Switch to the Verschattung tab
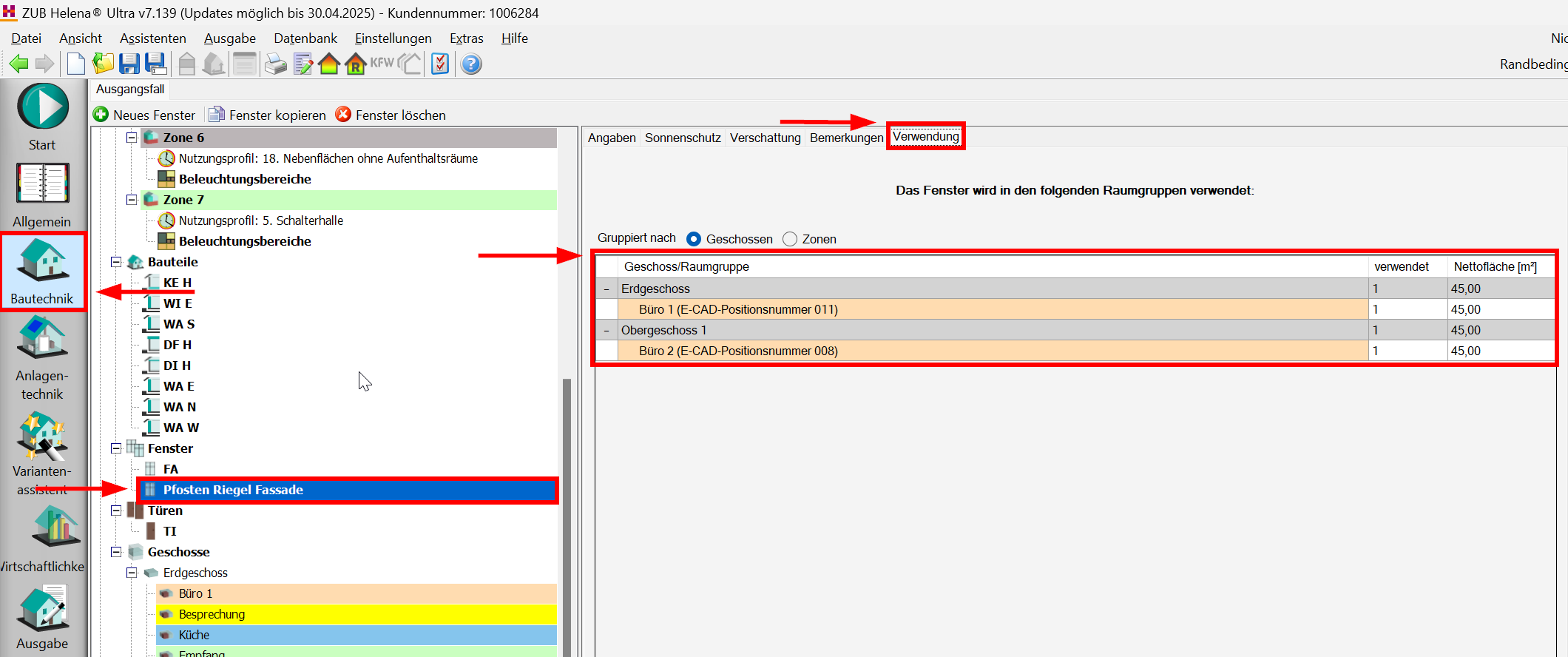This screenshot has height=657, width=1568. (x=766, y=138)
